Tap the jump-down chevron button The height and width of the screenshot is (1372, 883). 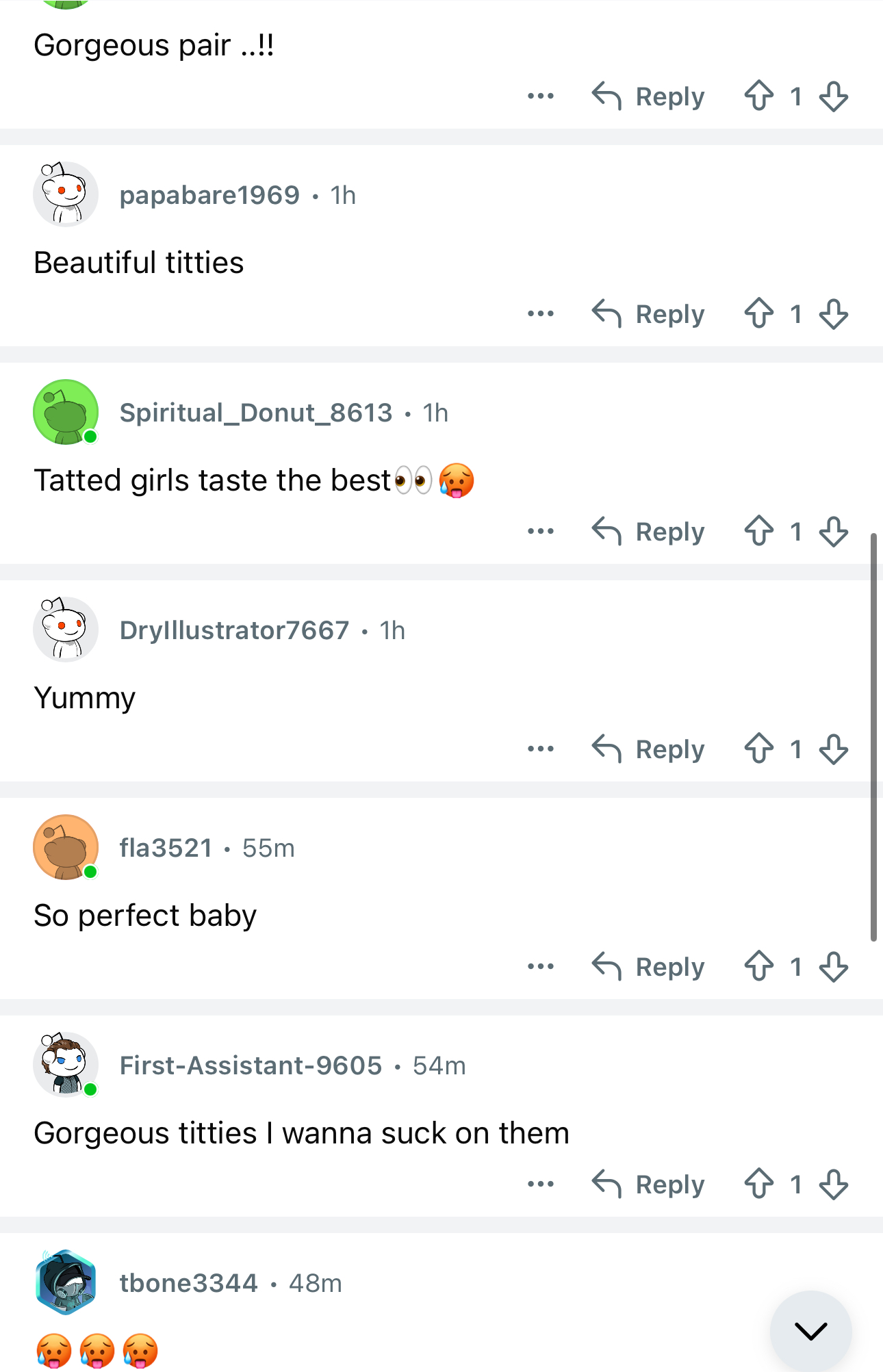click(810, 1331)
